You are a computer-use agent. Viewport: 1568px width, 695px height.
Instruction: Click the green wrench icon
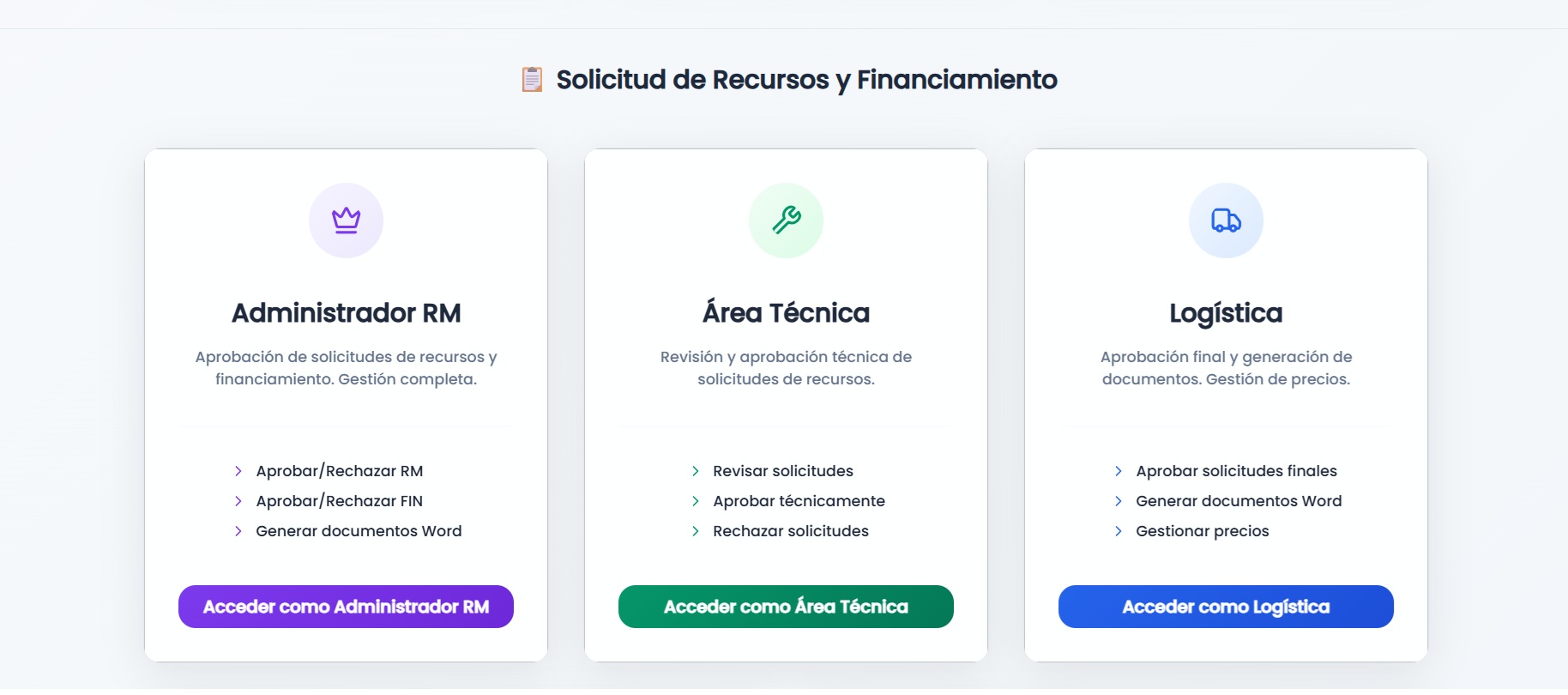point(786,221)
